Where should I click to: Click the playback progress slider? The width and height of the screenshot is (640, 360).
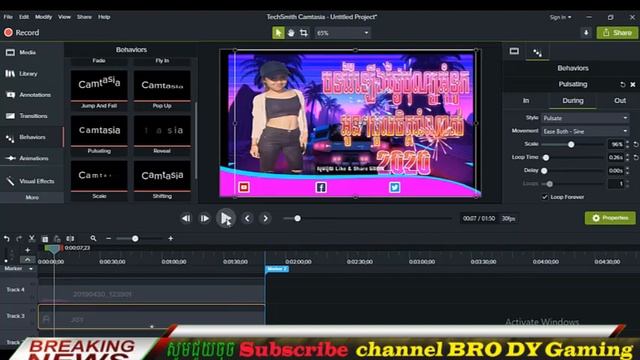[x=367, y=218]
